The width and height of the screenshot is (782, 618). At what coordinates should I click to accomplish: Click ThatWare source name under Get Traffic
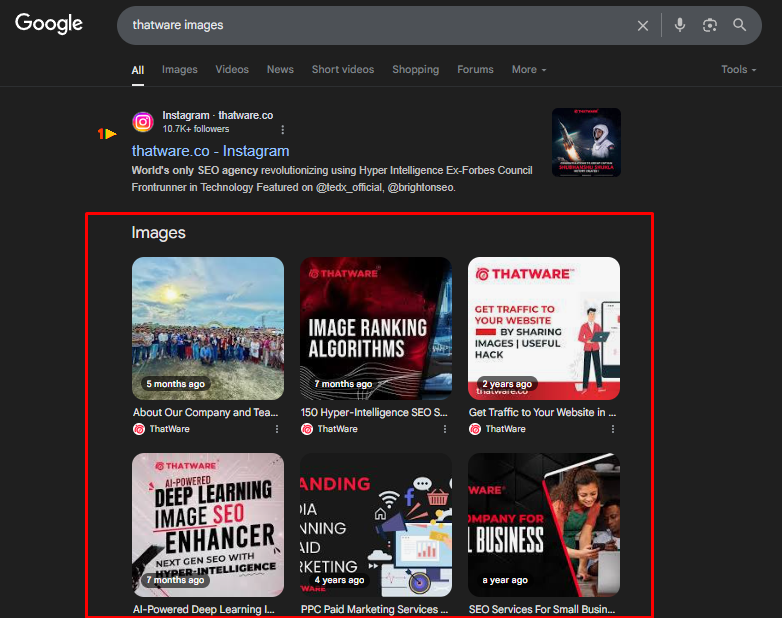click(x=506, y=429)
